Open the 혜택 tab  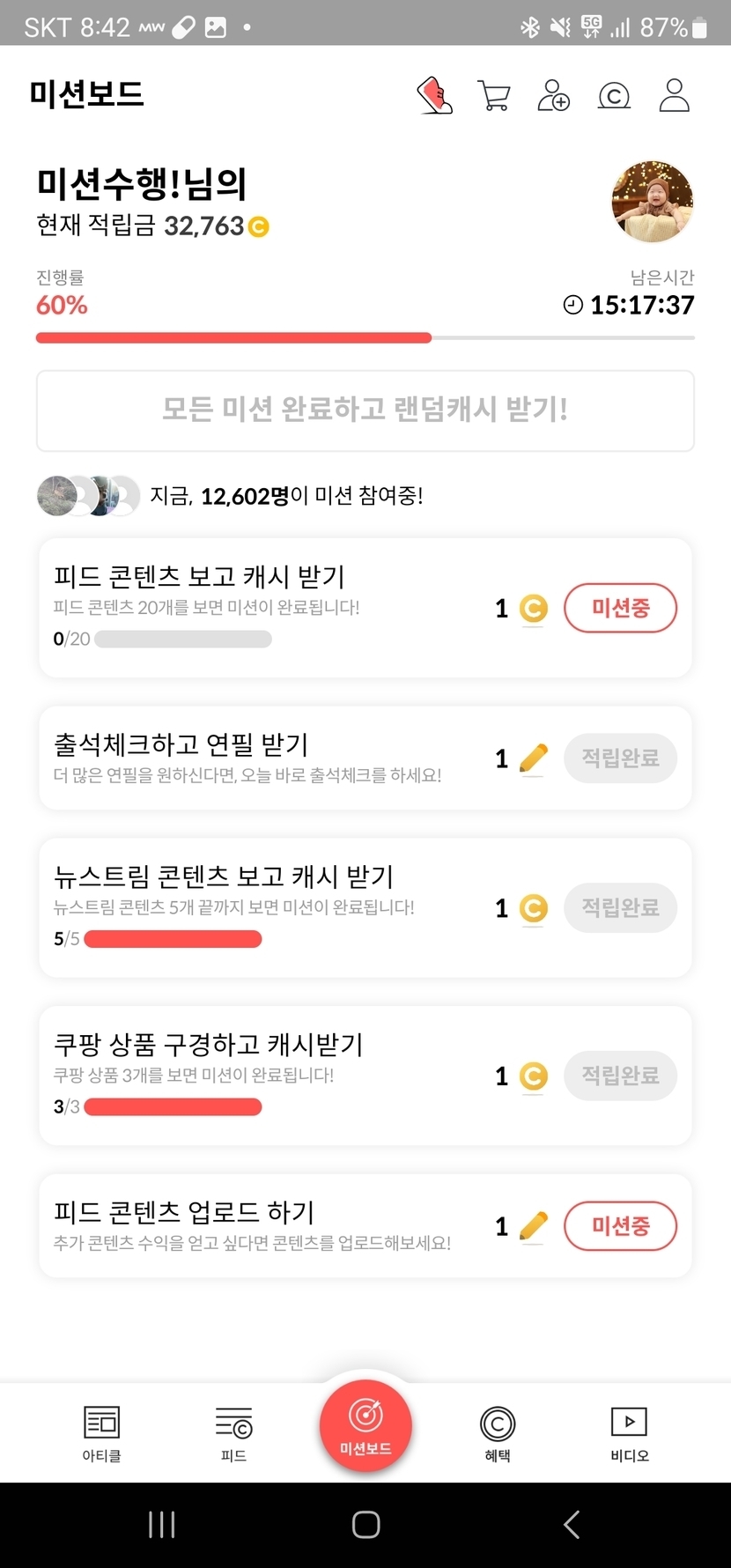point(498,1432)
